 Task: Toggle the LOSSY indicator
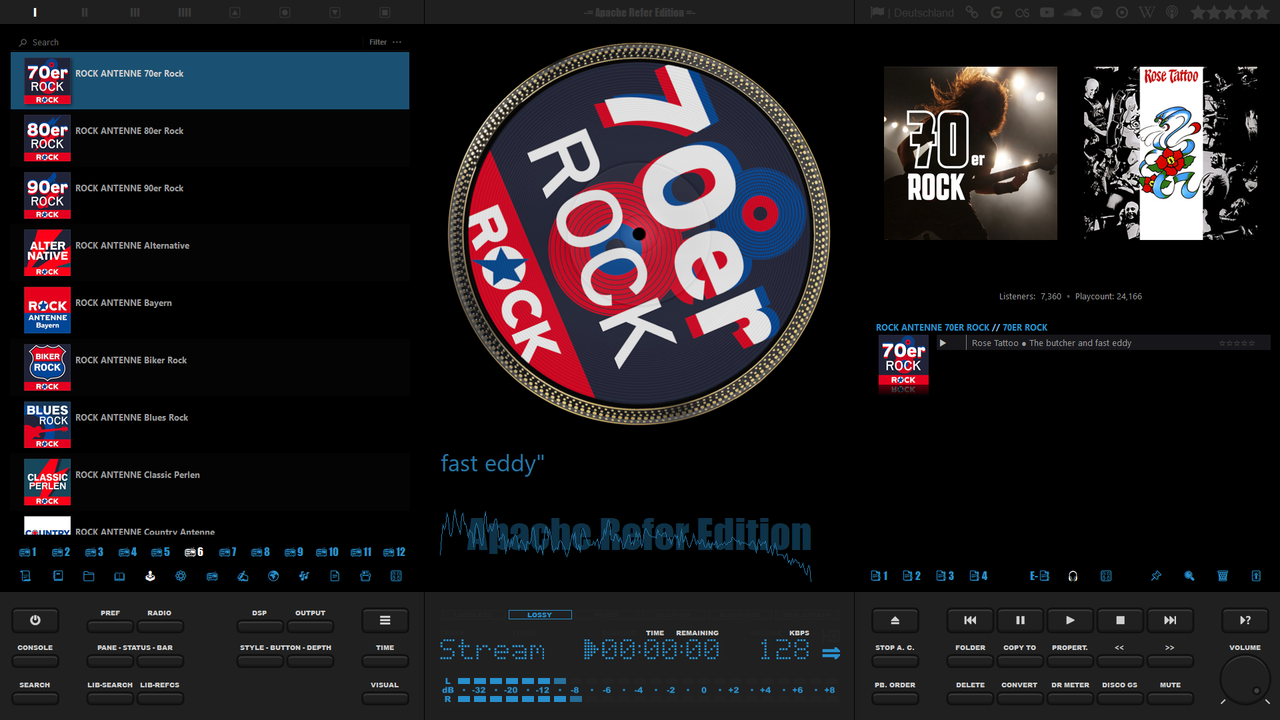(539, 615)
